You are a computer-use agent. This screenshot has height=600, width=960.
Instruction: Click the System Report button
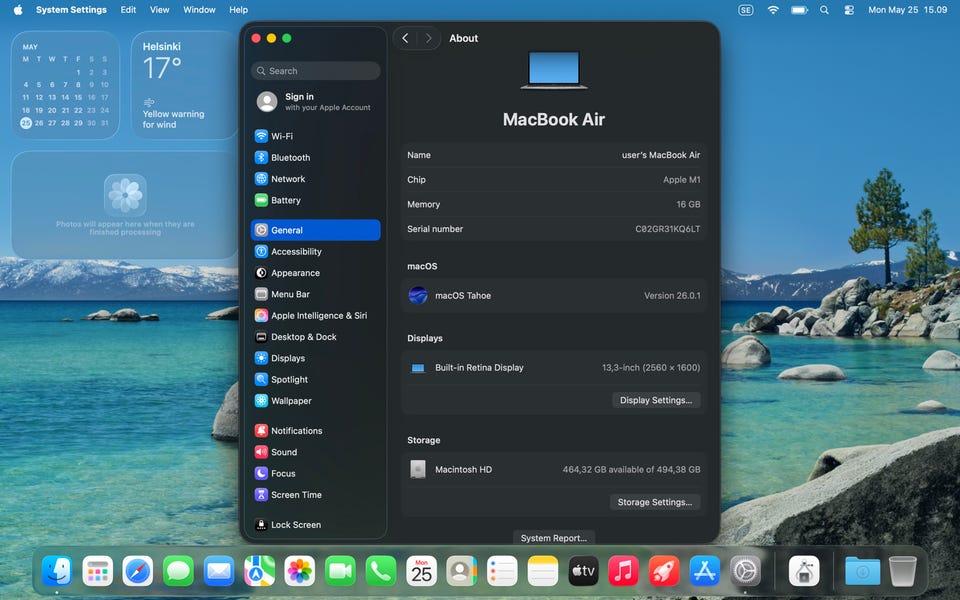pos(553,538)
